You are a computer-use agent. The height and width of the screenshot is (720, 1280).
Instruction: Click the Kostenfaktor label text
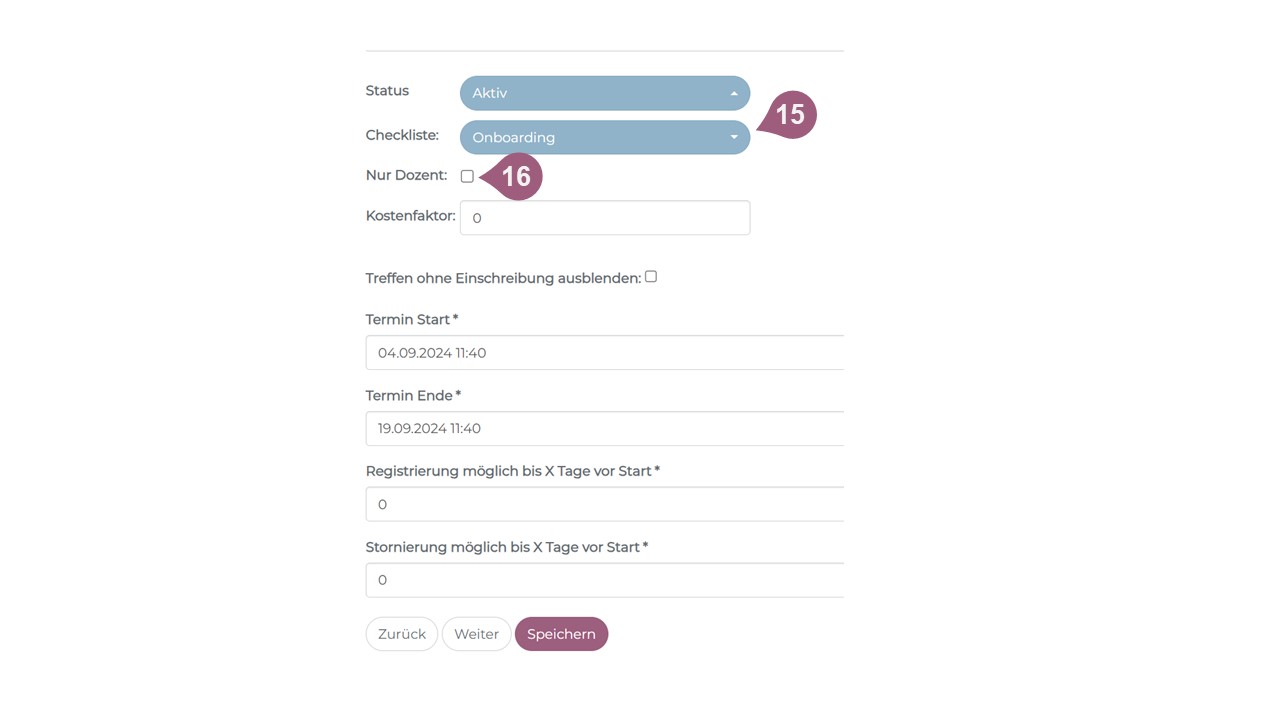pos(410,215)
